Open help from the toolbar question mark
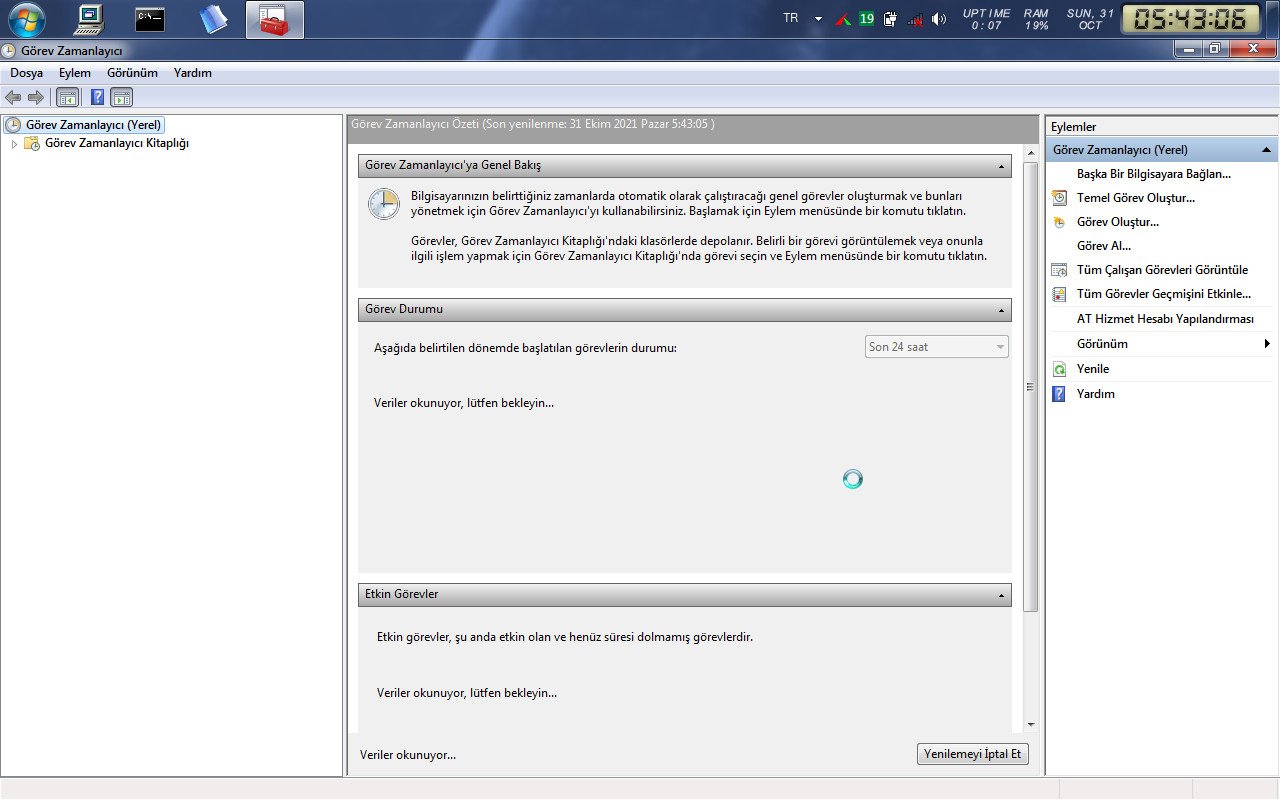 point(97,97)
